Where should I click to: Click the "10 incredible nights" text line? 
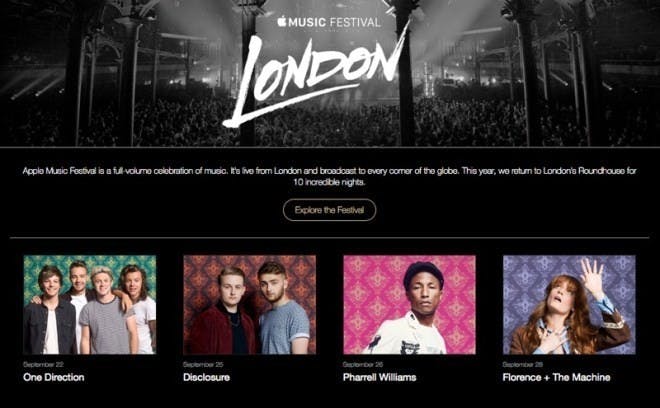coord(329,182)
